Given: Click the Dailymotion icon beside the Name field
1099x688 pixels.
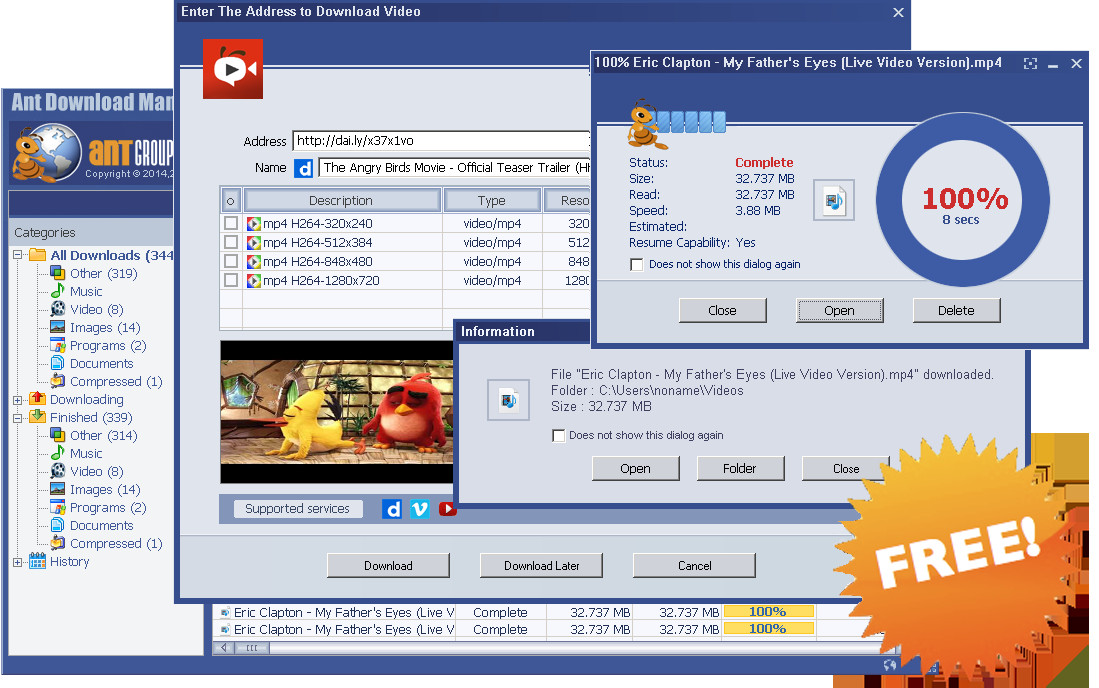Looking at the screenshot, I should click(x=303, y=168).
